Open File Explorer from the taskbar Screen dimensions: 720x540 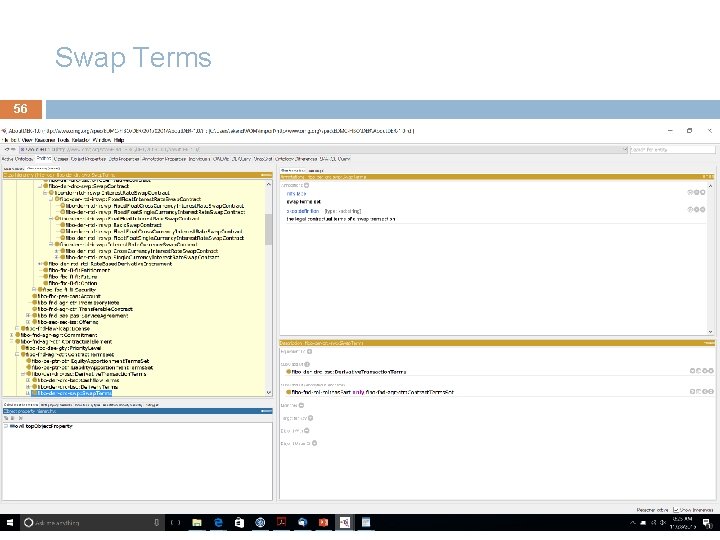click(x=197, y=523)
